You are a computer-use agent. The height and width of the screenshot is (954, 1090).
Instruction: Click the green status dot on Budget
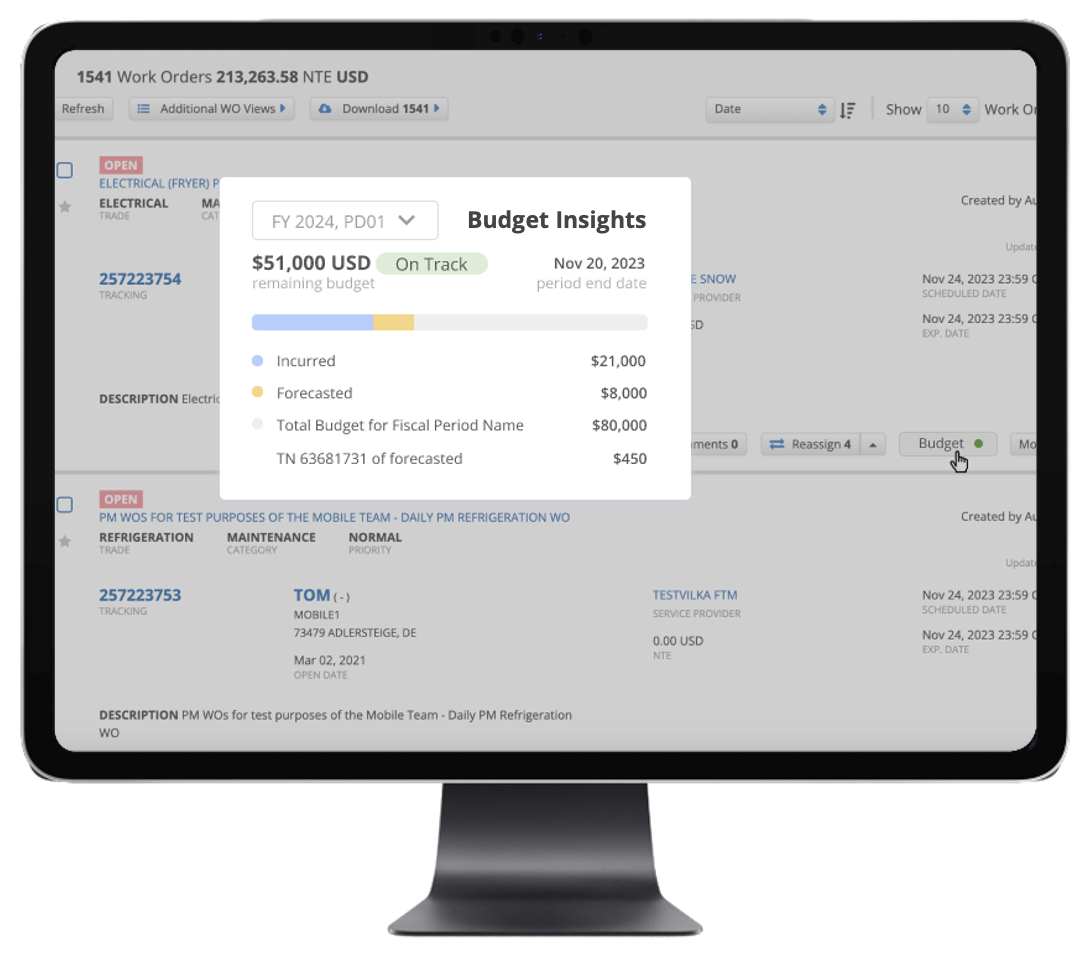point(979,444)
